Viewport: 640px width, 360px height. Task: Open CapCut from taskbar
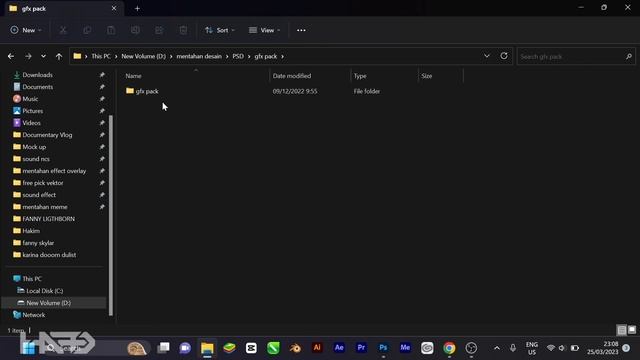251,348
